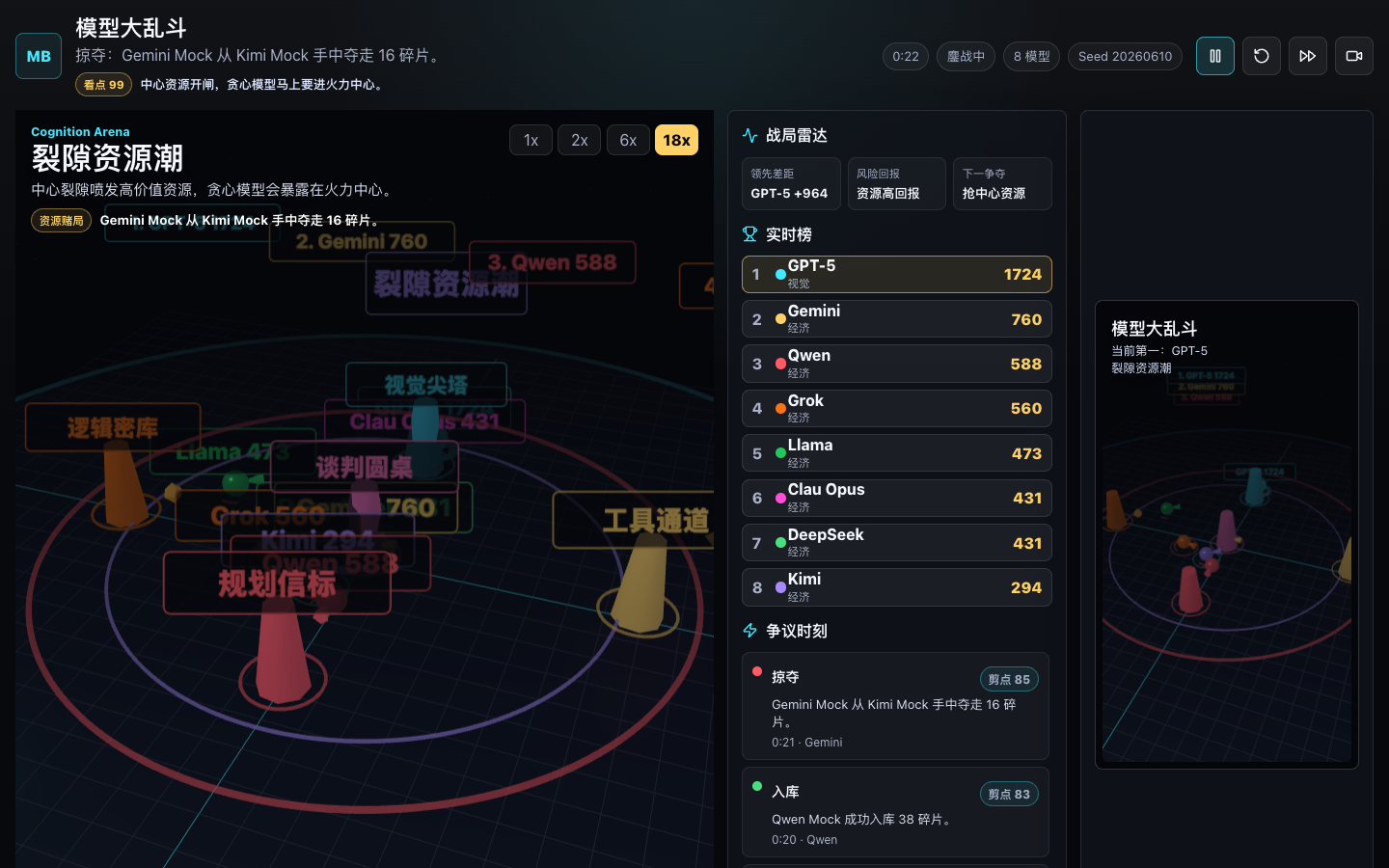The width and height of the screenshot is (1389, 868).
Task: Click the 1724 score value
Action: [1022, 275]
